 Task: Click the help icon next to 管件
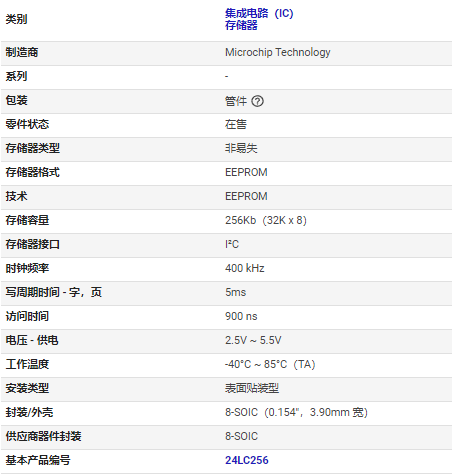pyautogui.click(x=257, y=101)
